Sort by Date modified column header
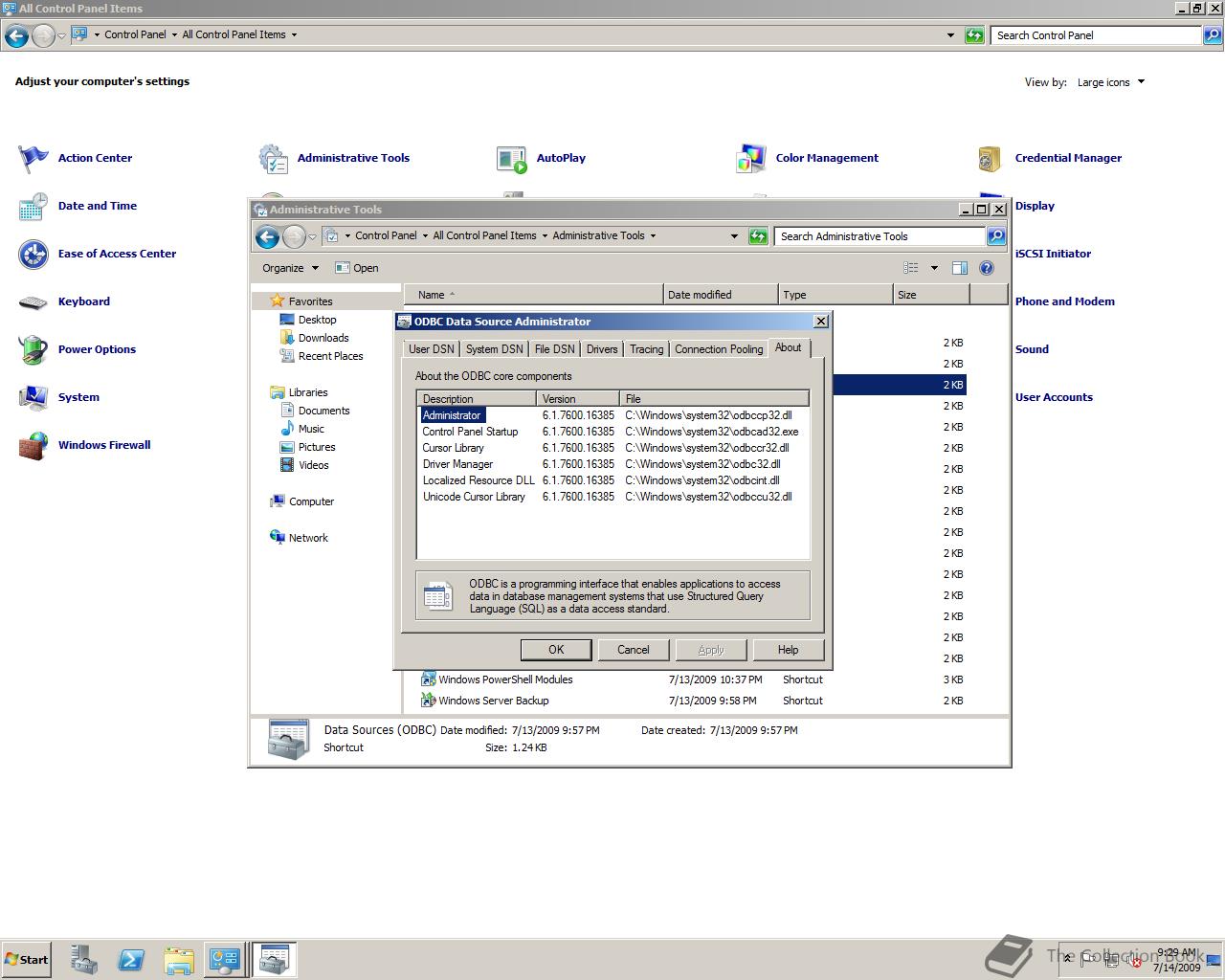Screen dimensions: 1225x980 click(720, 295)
